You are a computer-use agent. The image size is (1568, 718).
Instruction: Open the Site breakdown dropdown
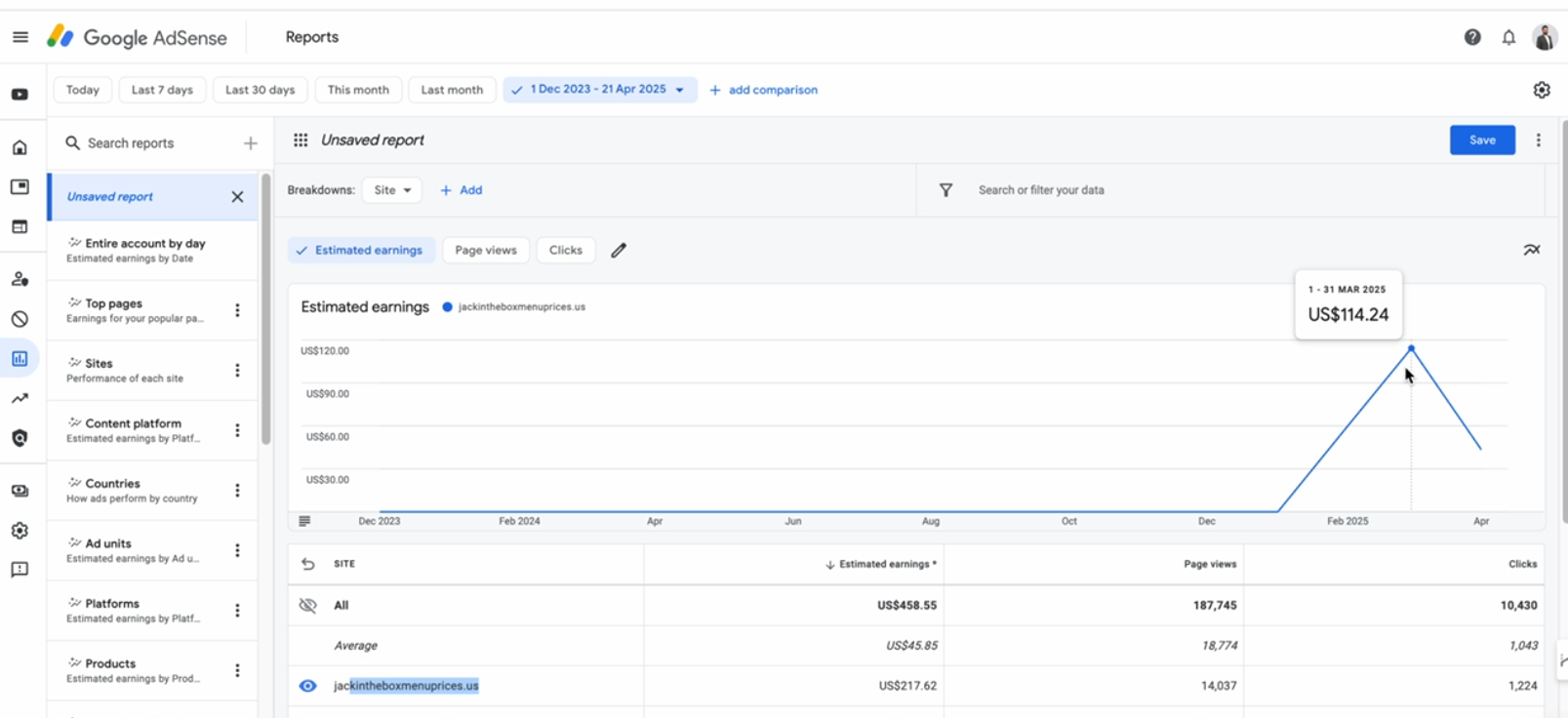[x=392, y=190]
